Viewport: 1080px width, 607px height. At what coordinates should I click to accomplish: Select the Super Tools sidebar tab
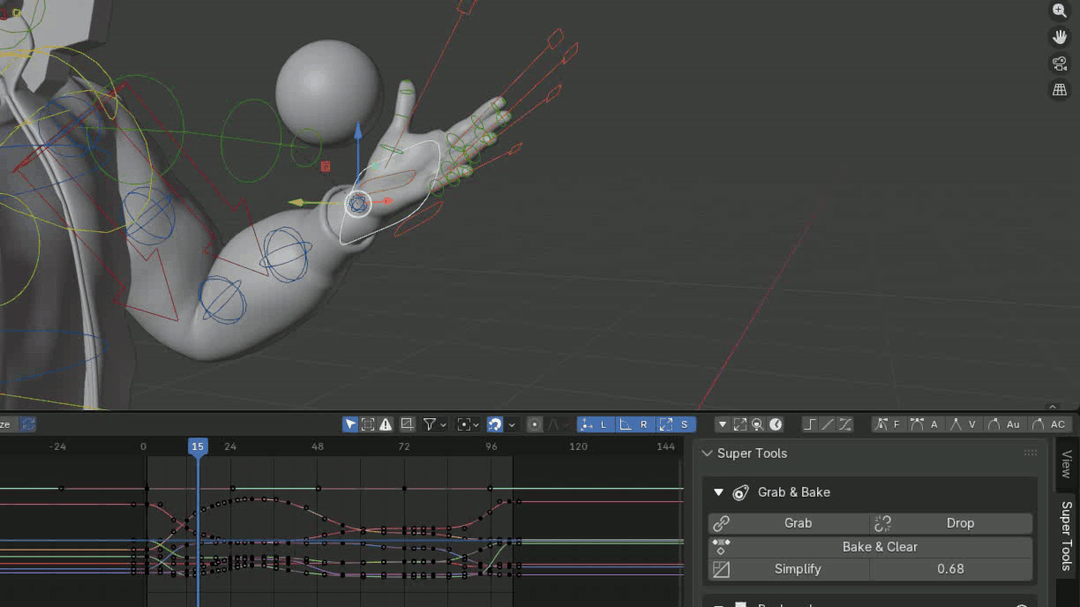1066,536
